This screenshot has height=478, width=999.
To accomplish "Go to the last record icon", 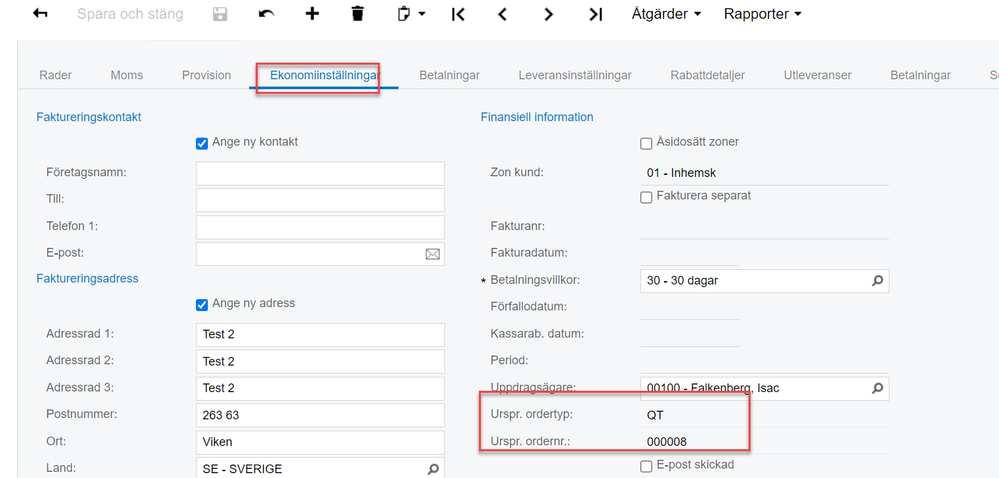I will click(x=596, y=14).
